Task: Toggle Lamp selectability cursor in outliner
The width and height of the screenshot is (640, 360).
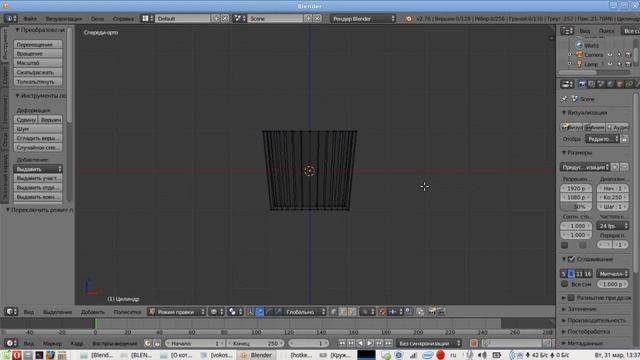Action: [x=620, y=64]
